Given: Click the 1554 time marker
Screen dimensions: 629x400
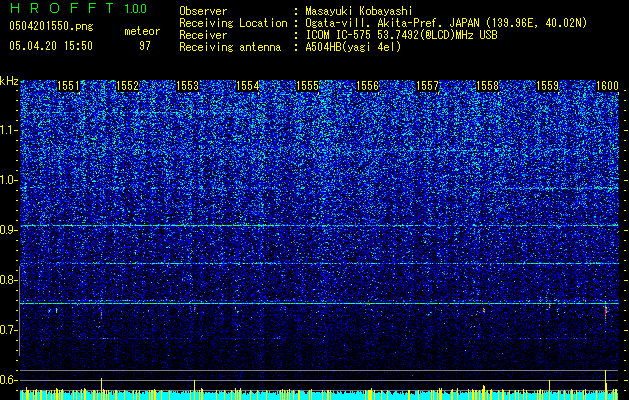Looking at the screenshot, I should click(x=248, y=86).
